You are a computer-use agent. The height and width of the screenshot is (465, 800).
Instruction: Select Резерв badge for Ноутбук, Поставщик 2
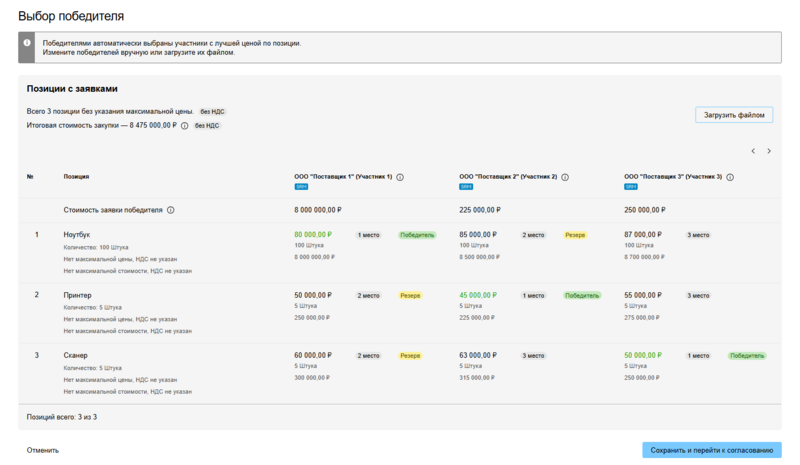575,235
